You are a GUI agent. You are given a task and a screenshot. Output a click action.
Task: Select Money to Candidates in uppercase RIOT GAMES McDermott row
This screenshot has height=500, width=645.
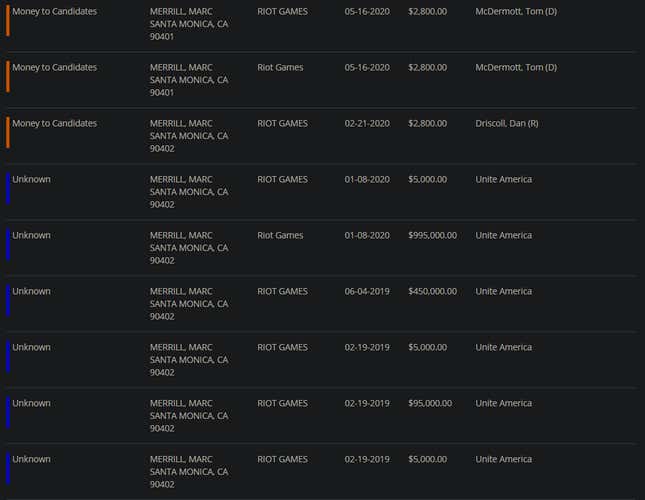(54, 12)
